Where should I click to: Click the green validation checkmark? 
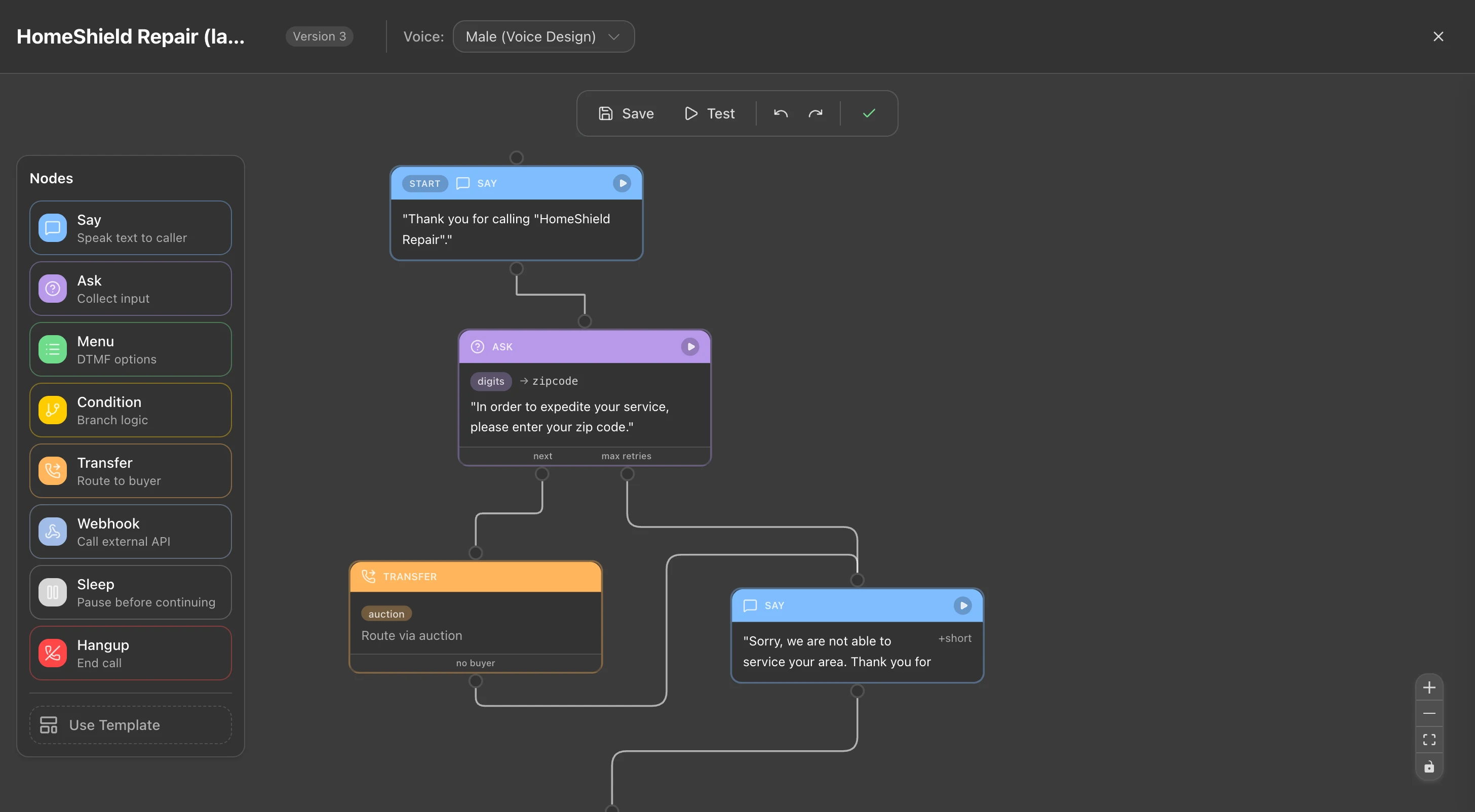[869, 113]
